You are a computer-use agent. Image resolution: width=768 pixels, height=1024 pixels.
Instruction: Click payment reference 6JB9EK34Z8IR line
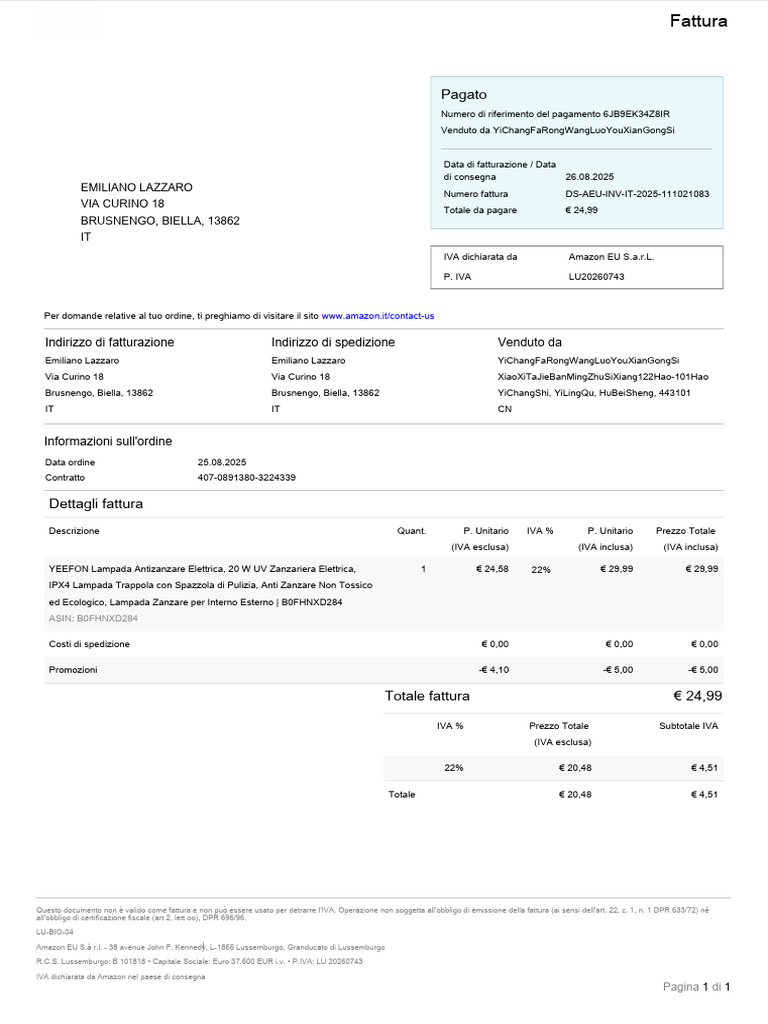555,114
